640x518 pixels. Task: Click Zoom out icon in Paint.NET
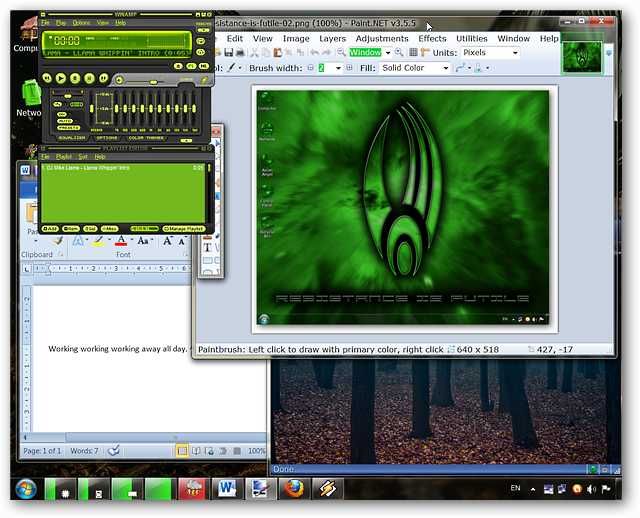341,52
